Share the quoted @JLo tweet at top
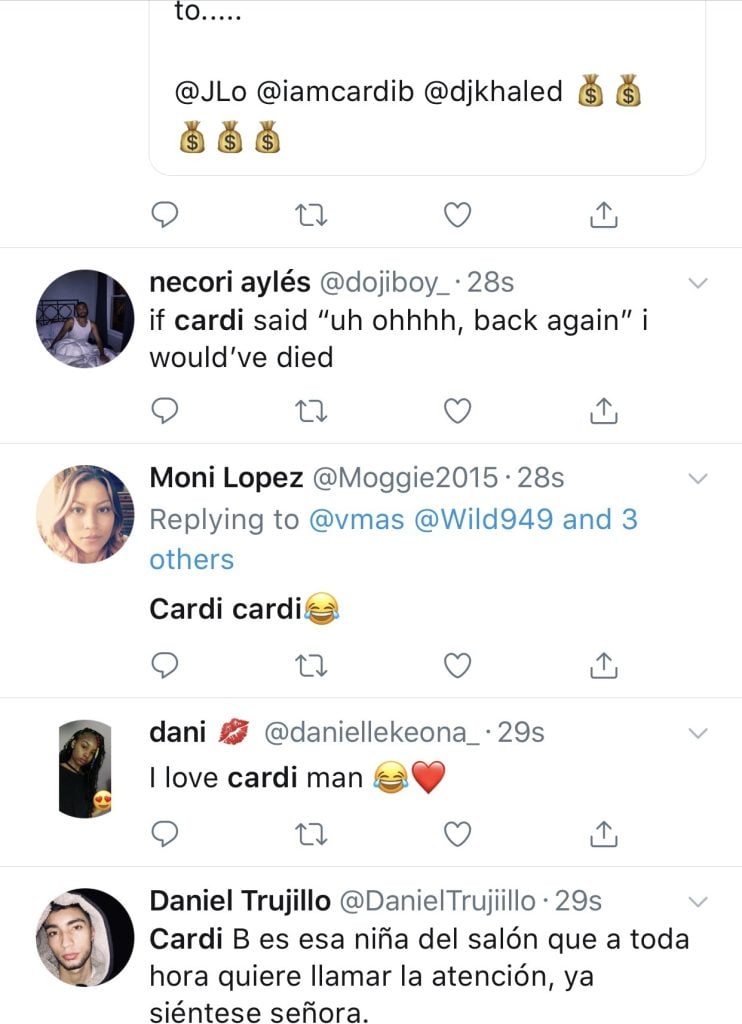Viewport: 742px width, 1024px height. tap(604, 214)
